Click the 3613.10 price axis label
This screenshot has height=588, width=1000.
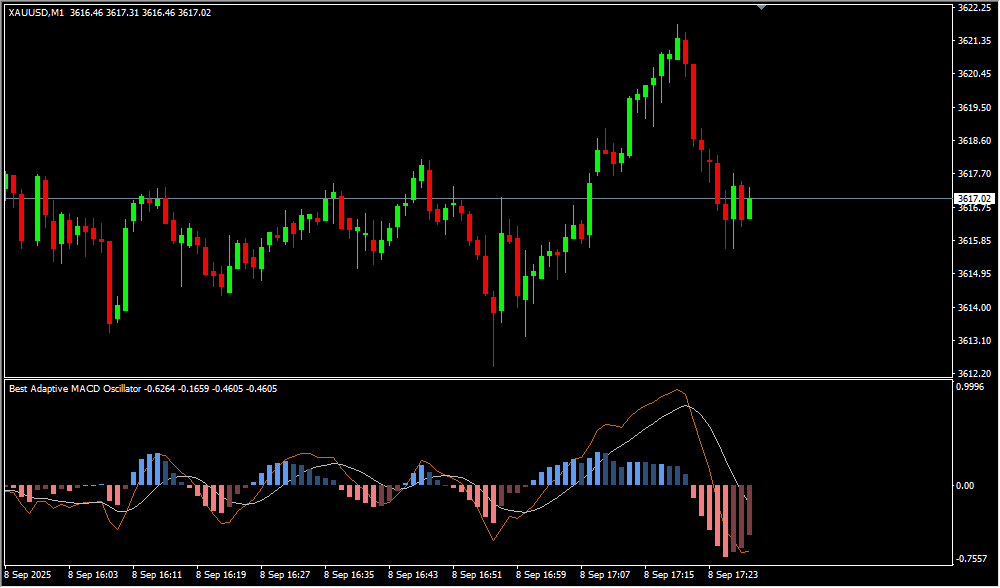click(x=973, y=341)
